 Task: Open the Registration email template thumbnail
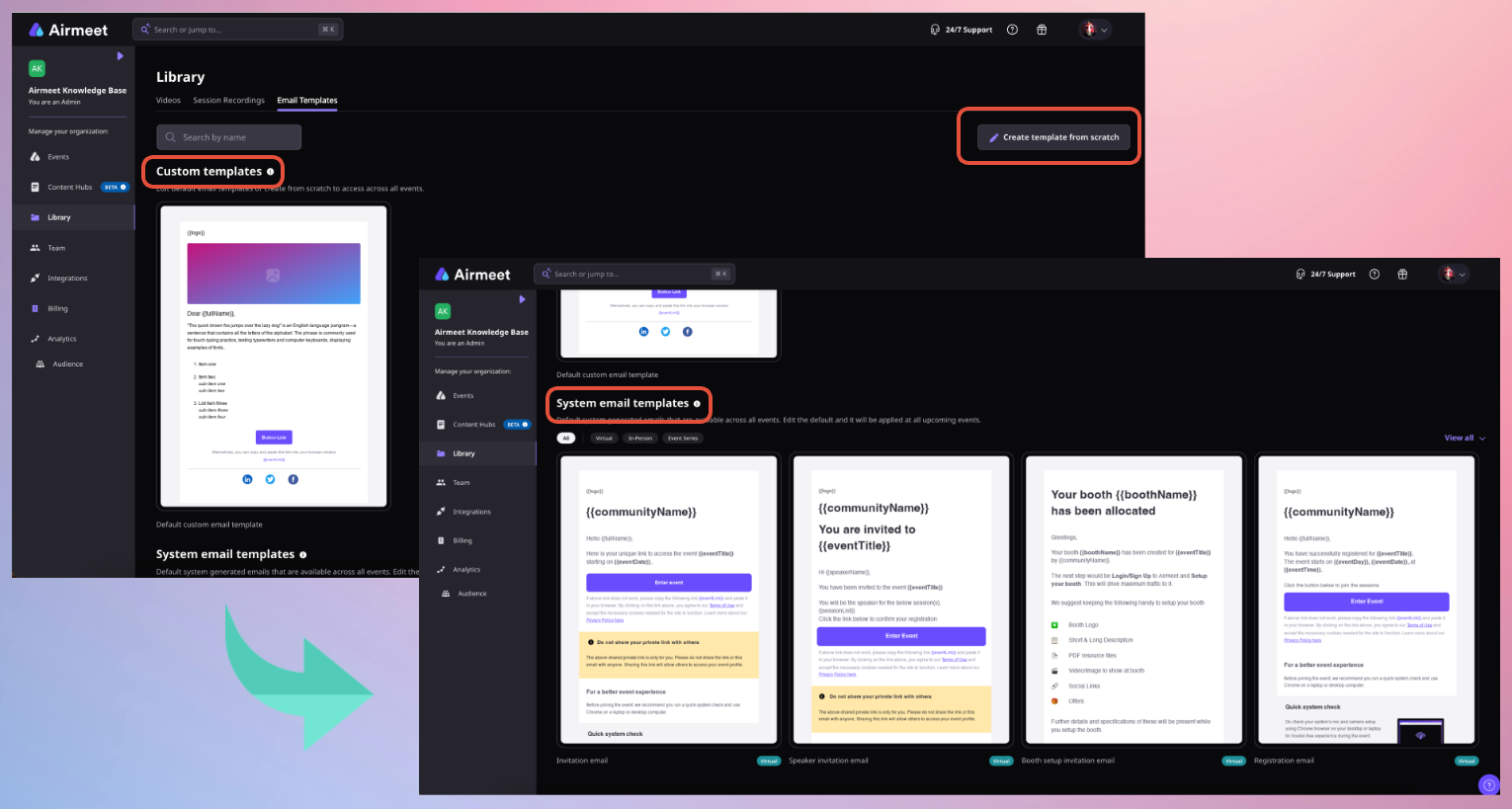(x=1366, y=600)
